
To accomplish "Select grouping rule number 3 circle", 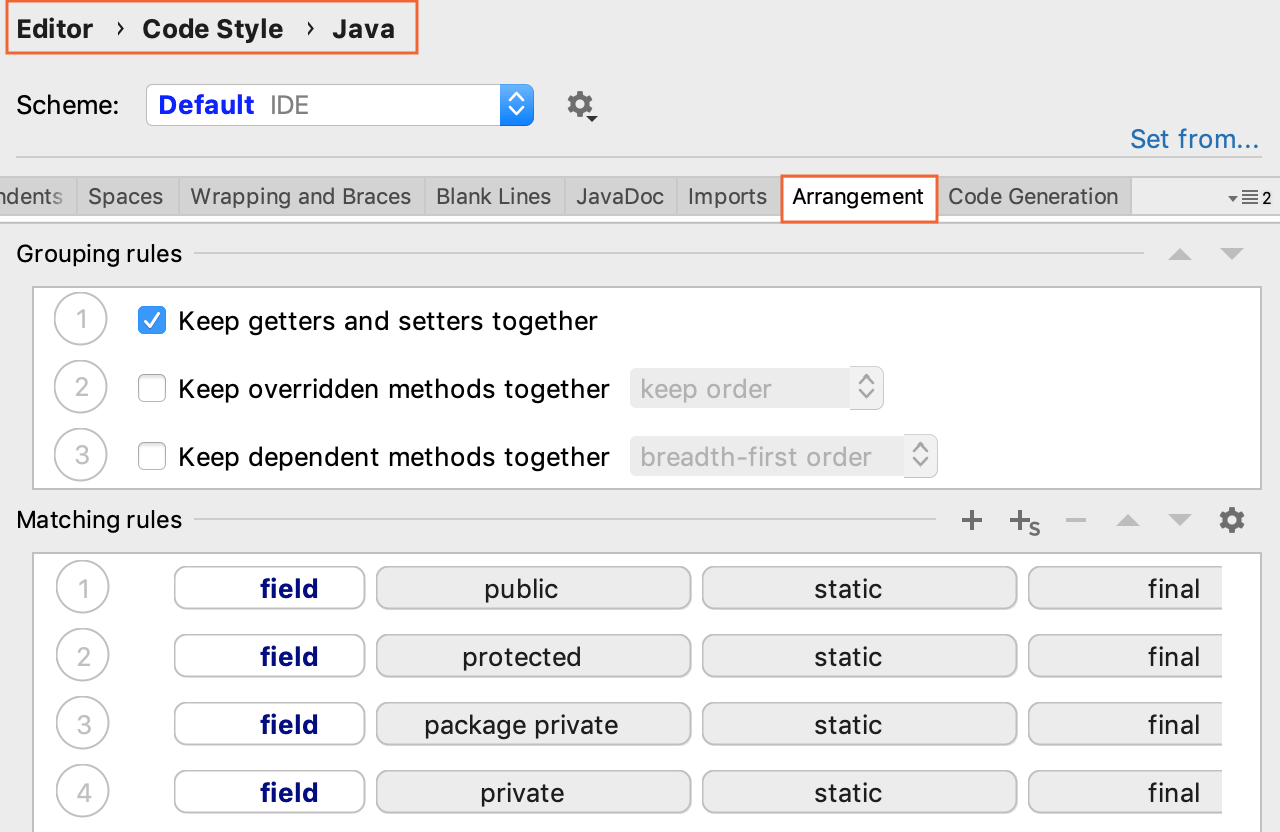I will tap(81, 456).
